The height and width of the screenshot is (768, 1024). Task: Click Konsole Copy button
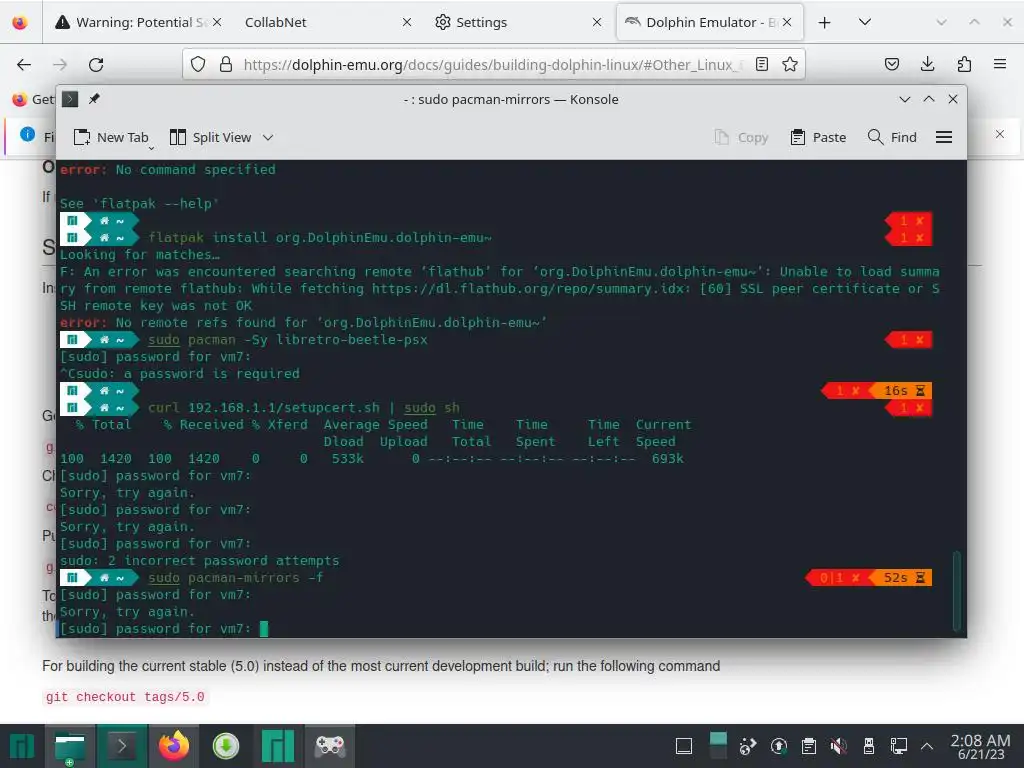click(x=741, y=137)
